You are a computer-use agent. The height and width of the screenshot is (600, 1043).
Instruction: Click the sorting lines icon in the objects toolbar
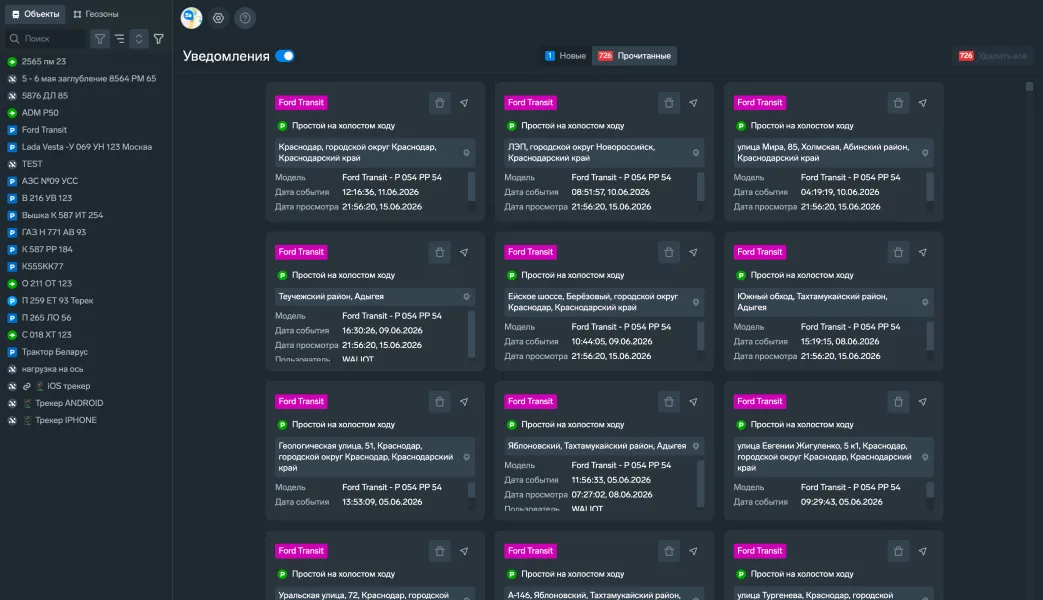click(x=120, y=39)
